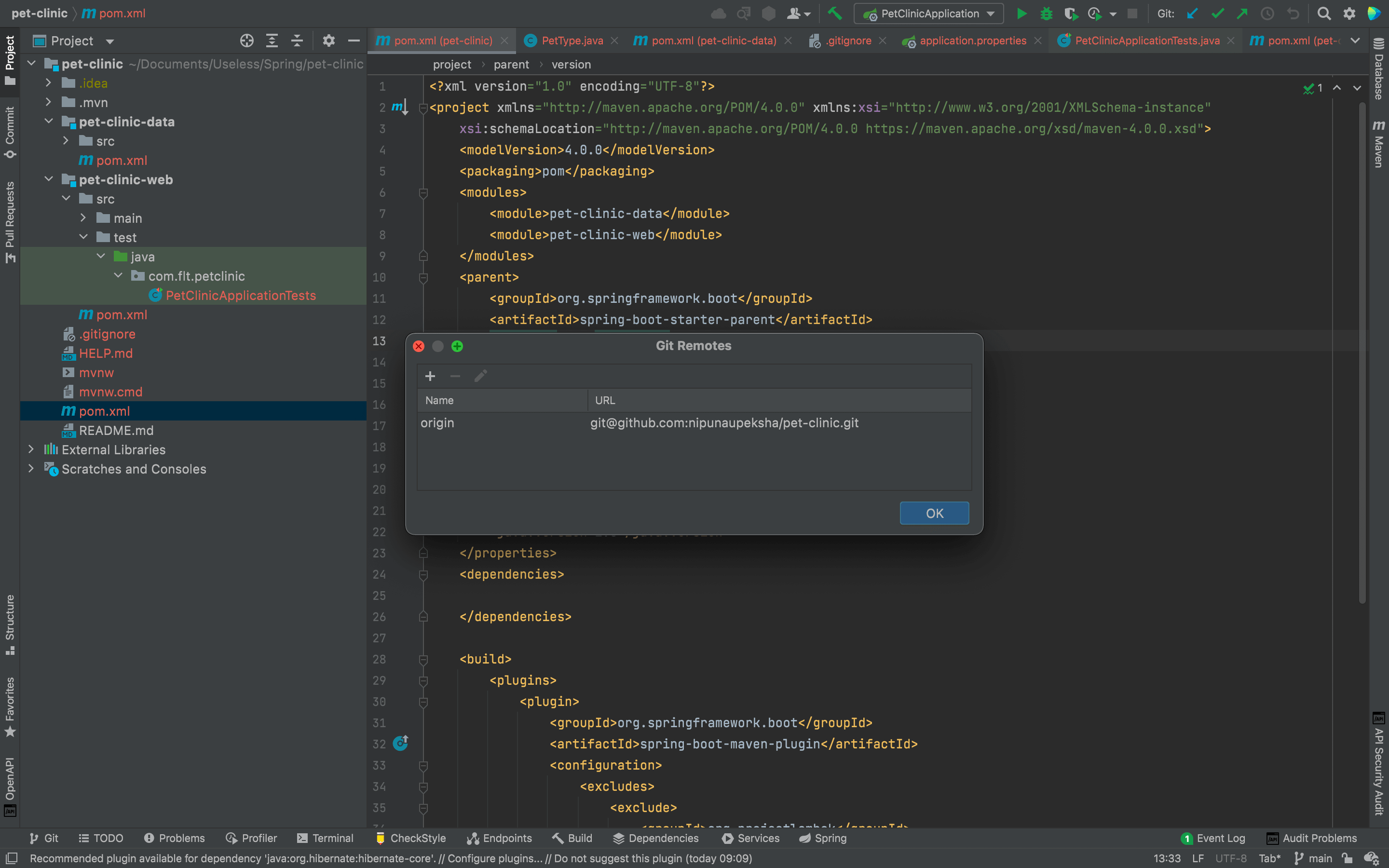
Task: Locate opened file with crosshair icon
Action: point(247,41)
